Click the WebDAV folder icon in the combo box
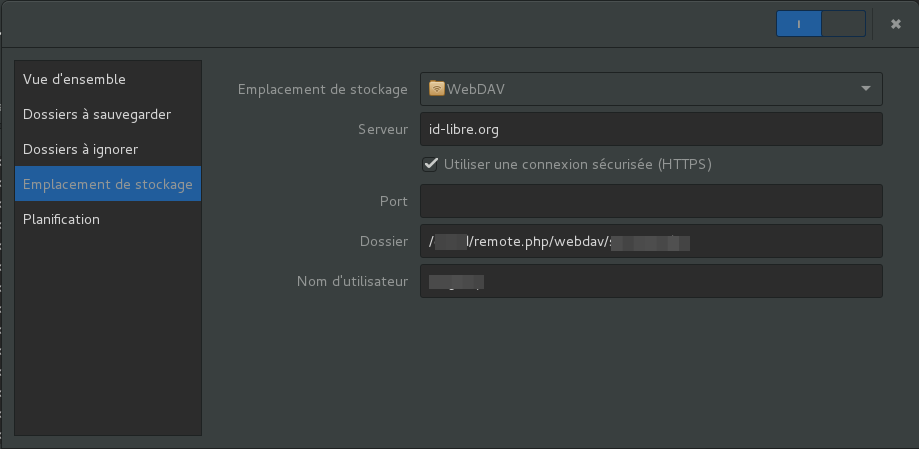This screenshot has width=919, height=449. (437, 89)
